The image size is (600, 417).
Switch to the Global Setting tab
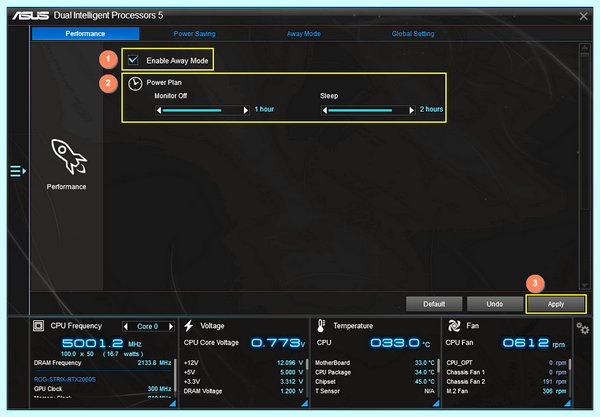(413, 34)
